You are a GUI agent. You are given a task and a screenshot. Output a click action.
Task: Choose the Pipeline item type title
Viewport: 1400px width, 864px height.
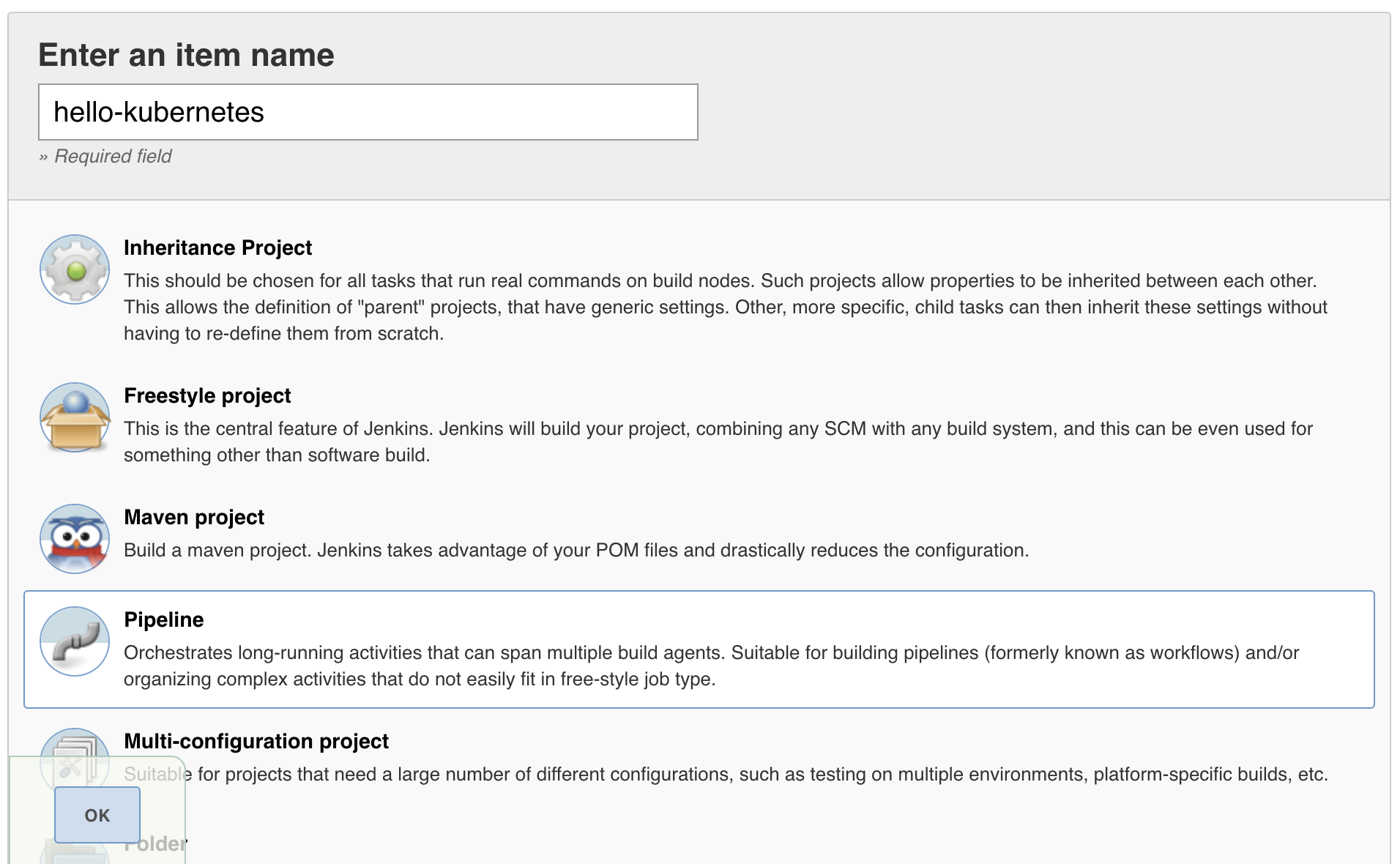coord(164,619)
